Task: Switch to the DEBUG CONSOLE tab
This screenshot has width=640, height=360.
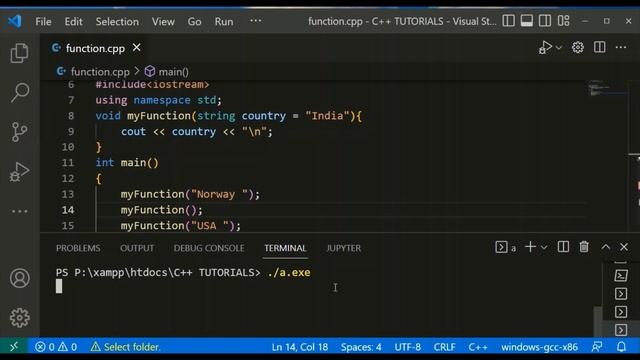Action: tap(209, 248)
